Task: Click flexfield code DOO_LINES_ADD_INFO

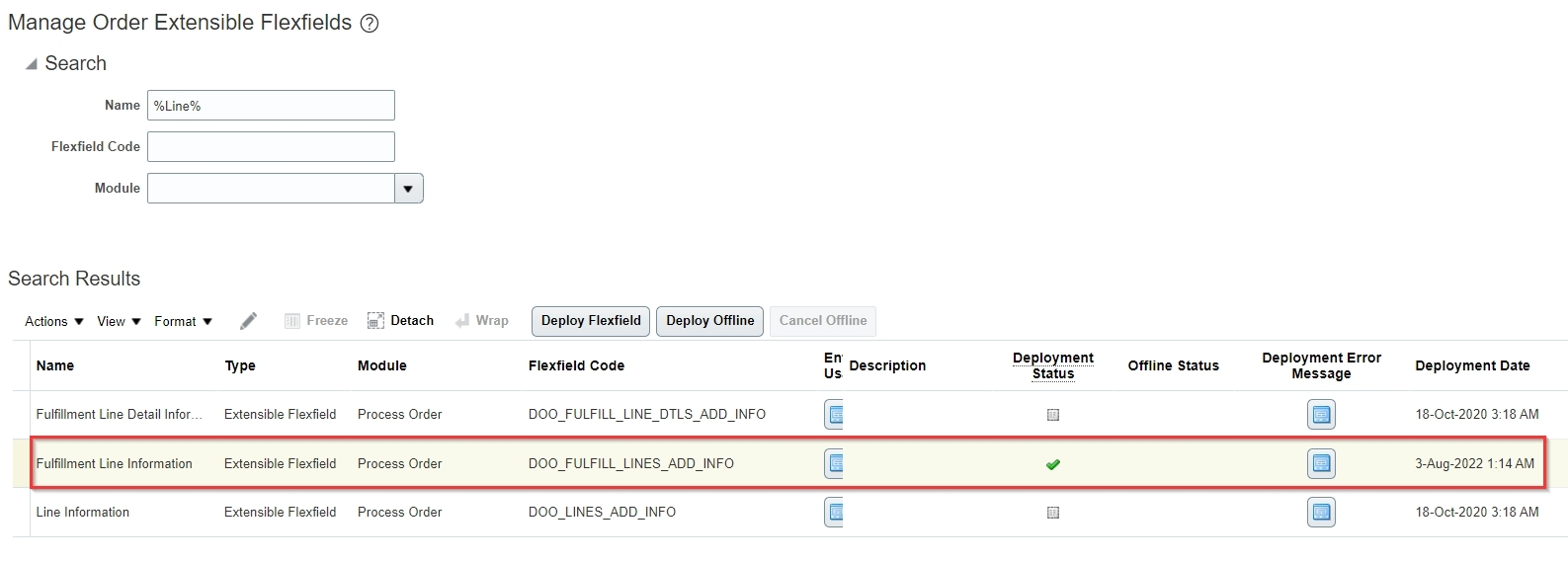Action: click(x=602, y=513)
